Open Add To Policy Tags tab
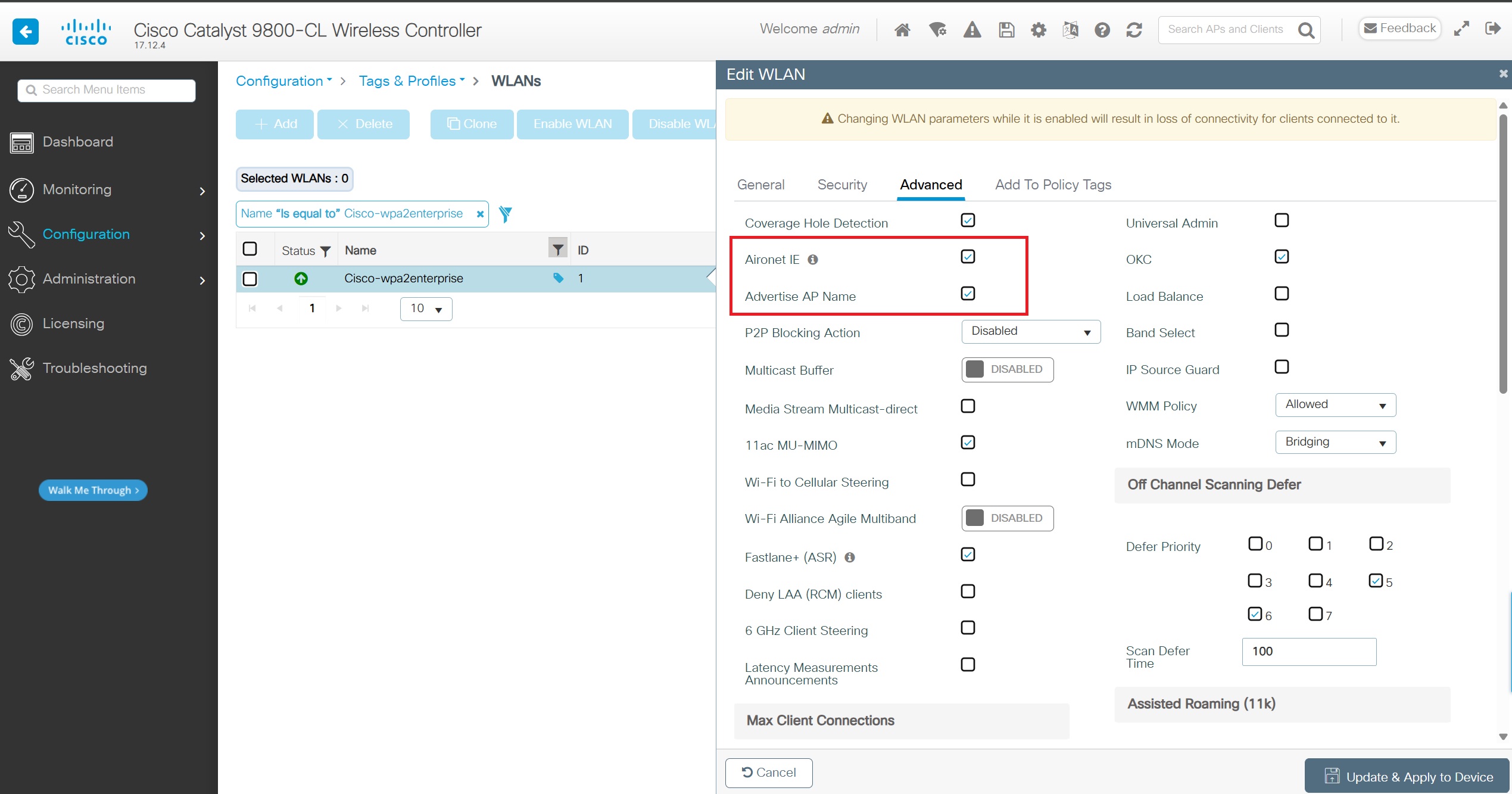The height and width of the screenshot is (794, 1512). click(1053, 185)
